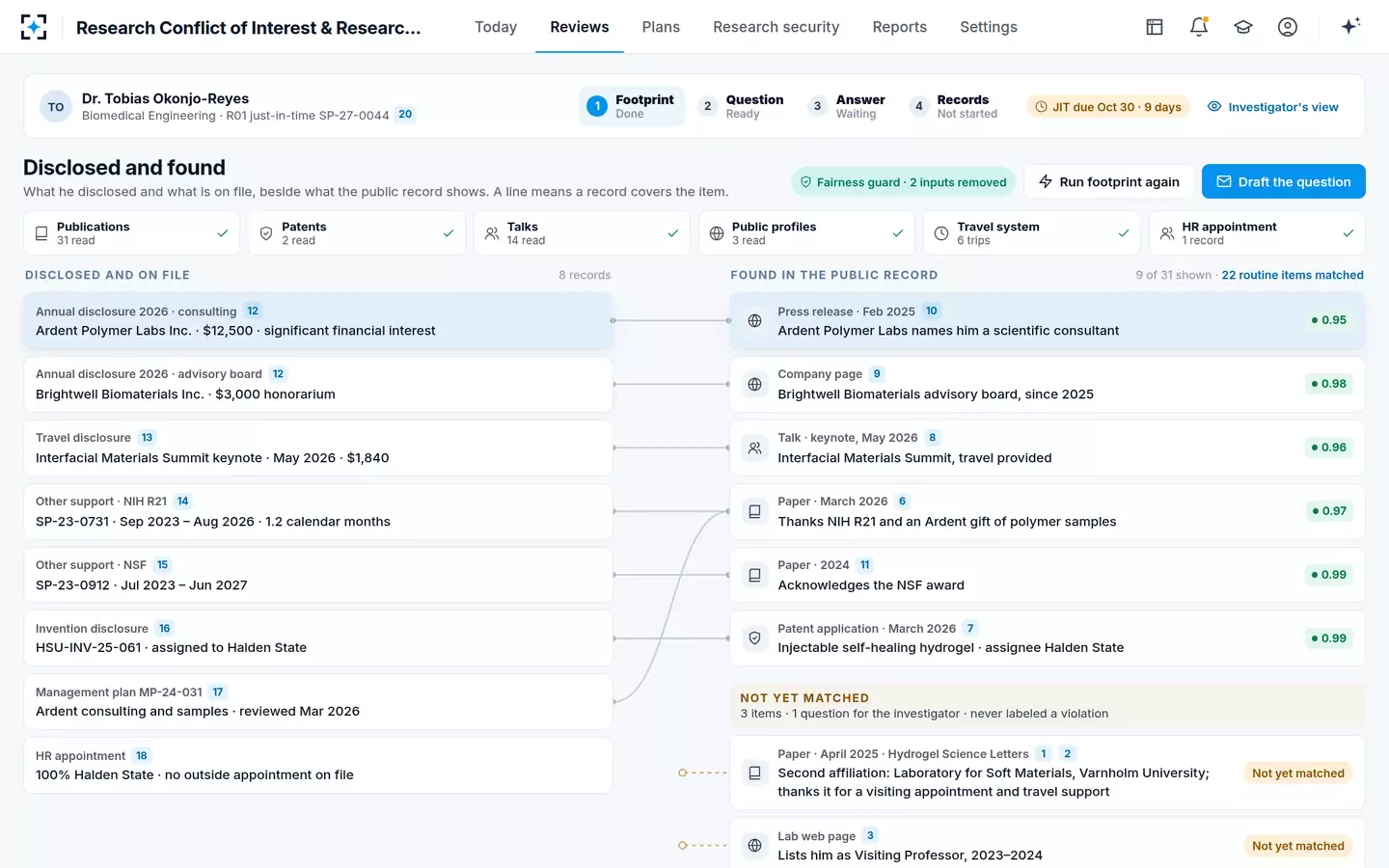The width and height of the screenshot is (1389, 868).
Task: Click the book icon on the March 2026 paper row
Action: point(755,511)
